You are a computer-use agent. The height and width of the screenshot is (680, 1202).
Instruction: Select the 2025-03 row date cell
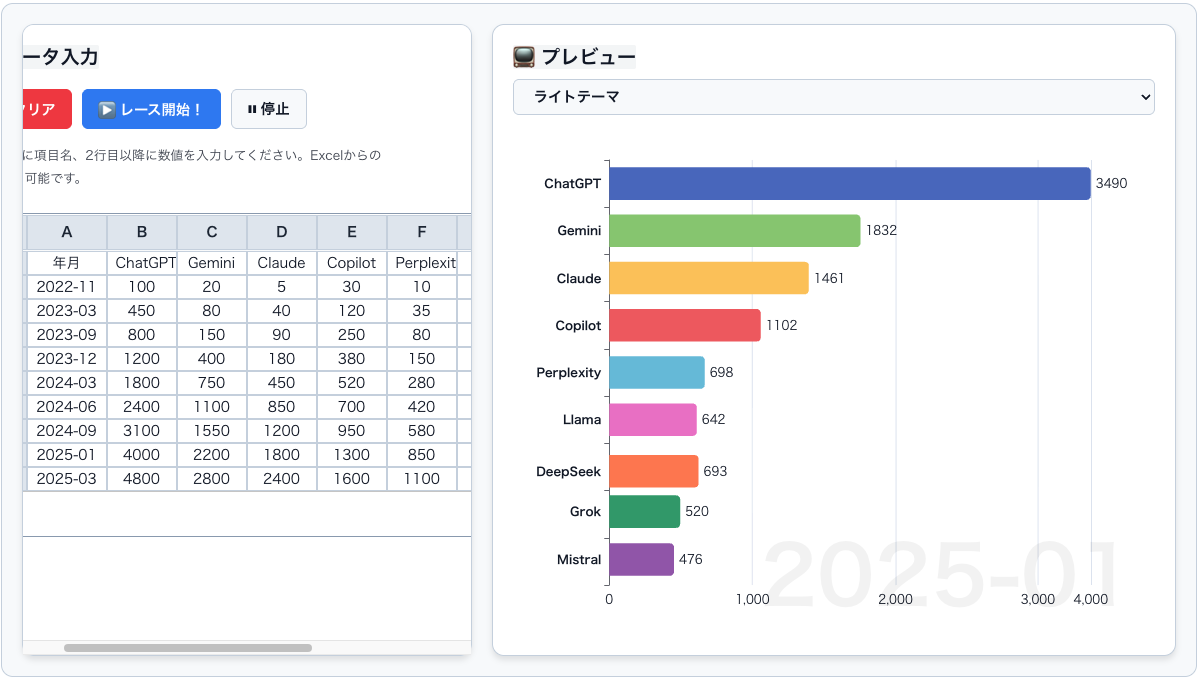click(67, 479)
